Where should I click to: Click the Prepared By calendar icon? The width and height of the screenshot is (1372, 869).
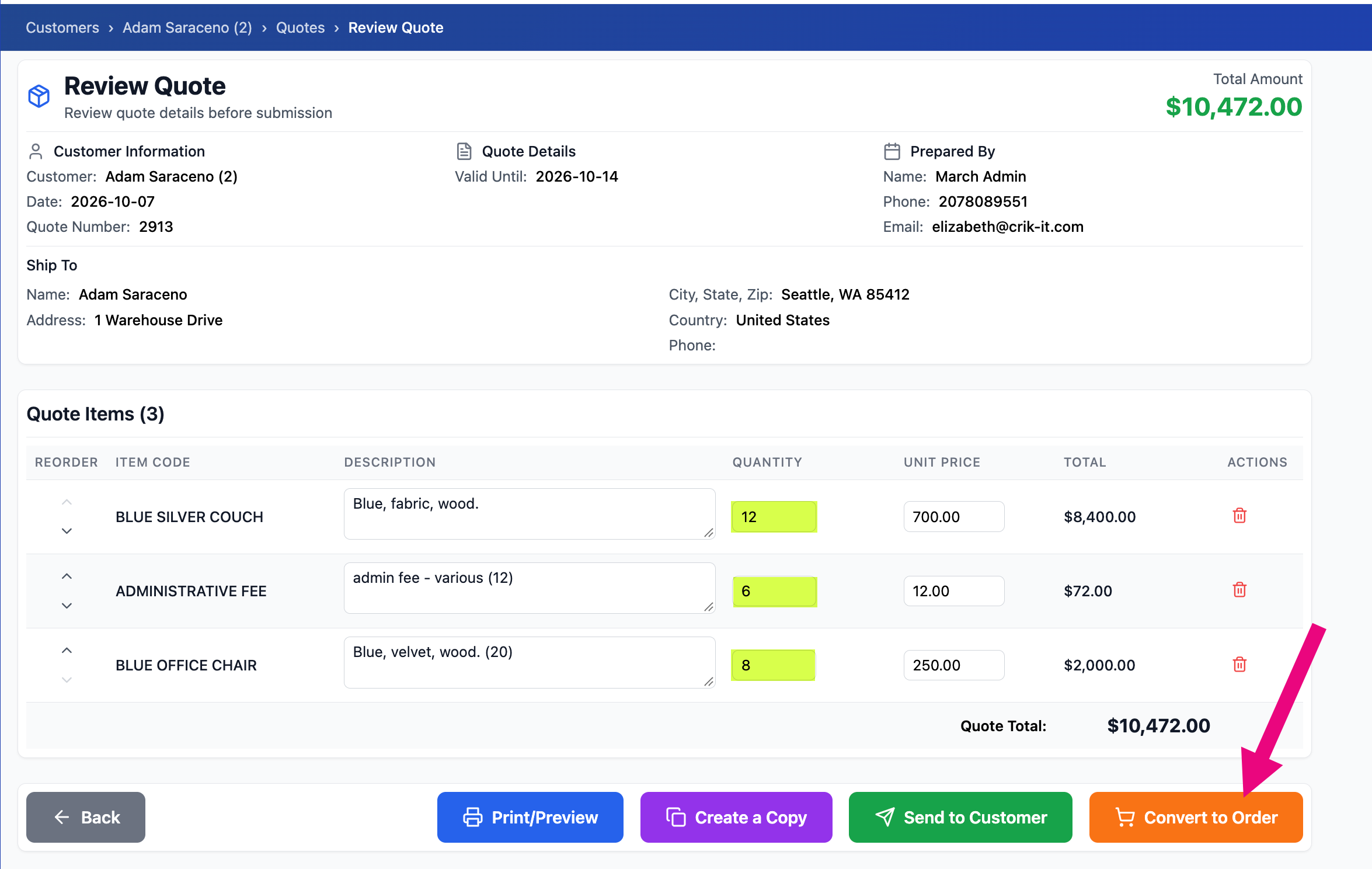click(892, 152)
